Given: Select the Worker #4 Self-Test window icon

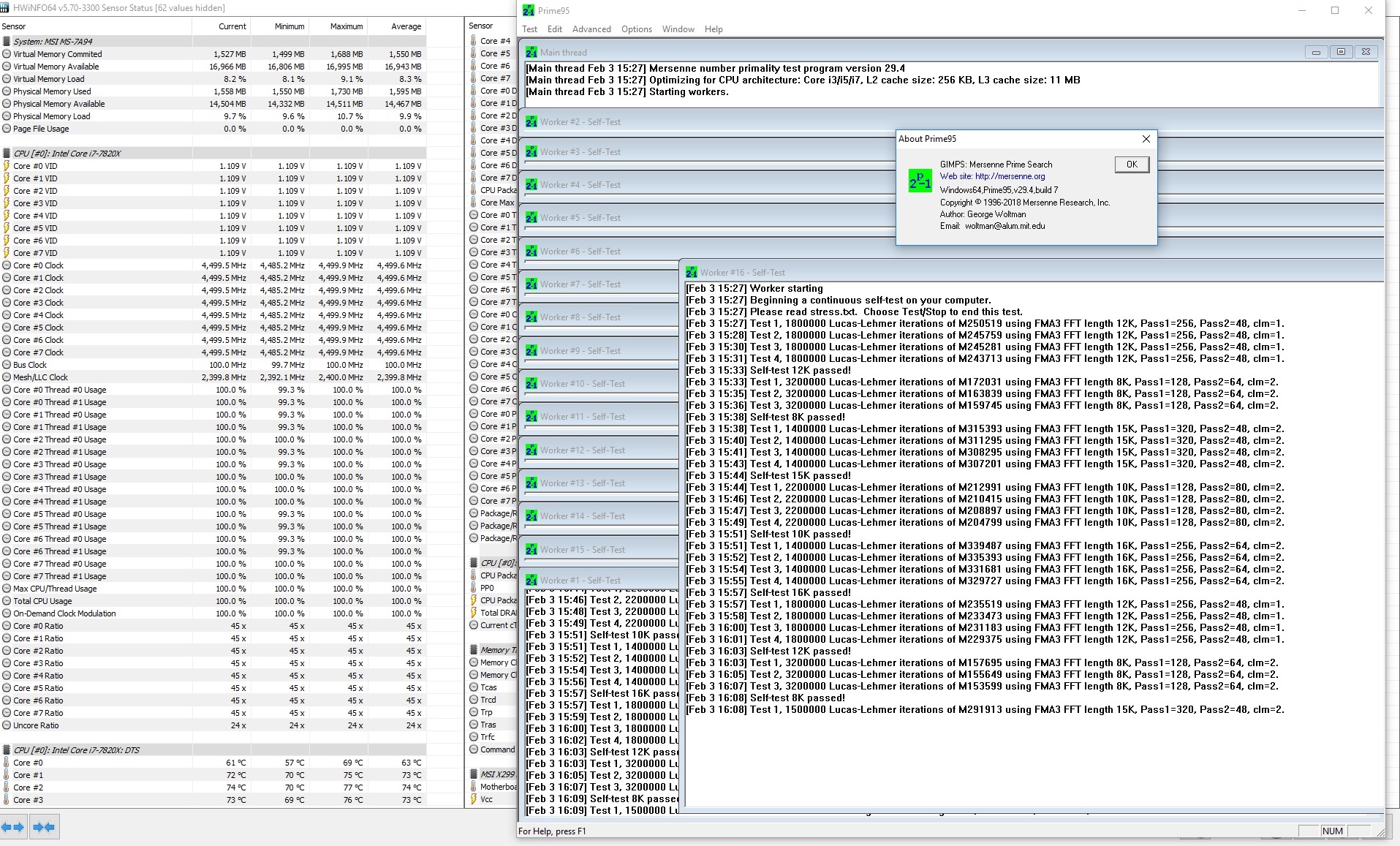Looking at the screenshot, I should coord(531,185).
